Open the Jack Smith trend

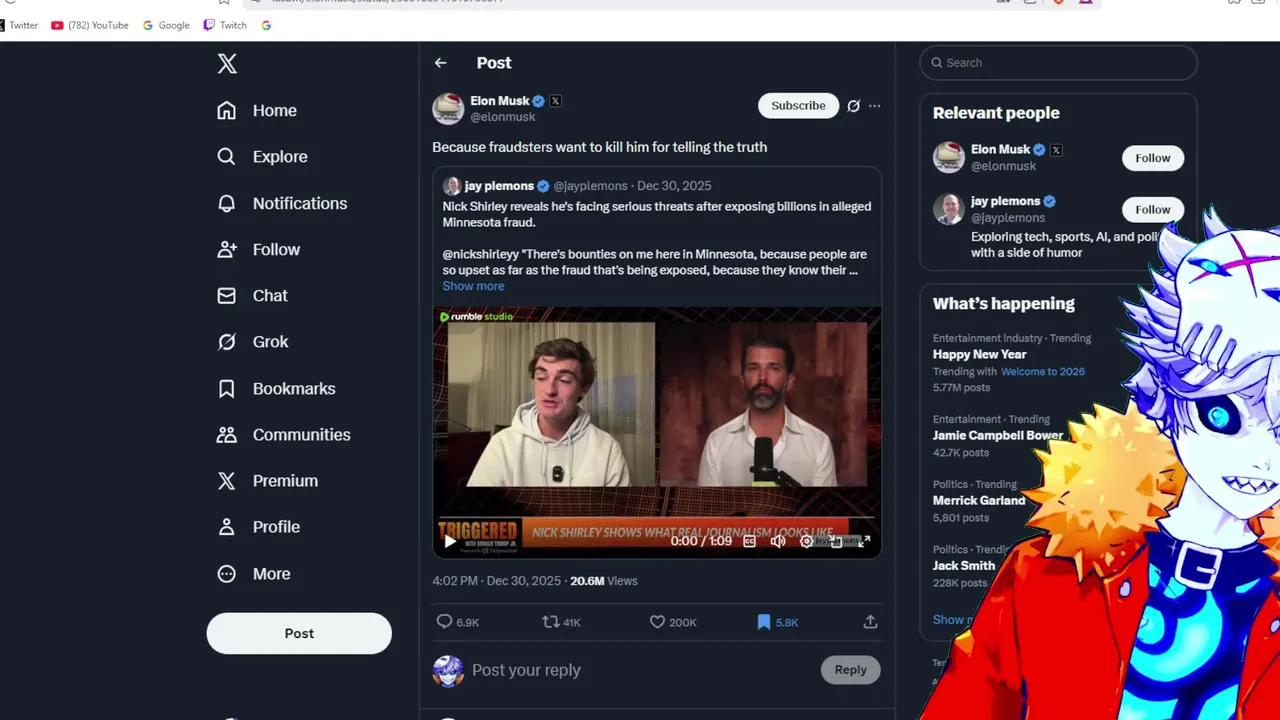(x=964, y=565)
